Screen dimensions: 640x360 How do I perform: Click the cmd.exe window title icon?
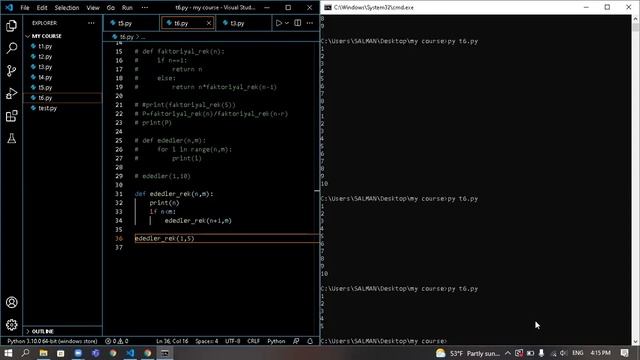click(328, 8)
